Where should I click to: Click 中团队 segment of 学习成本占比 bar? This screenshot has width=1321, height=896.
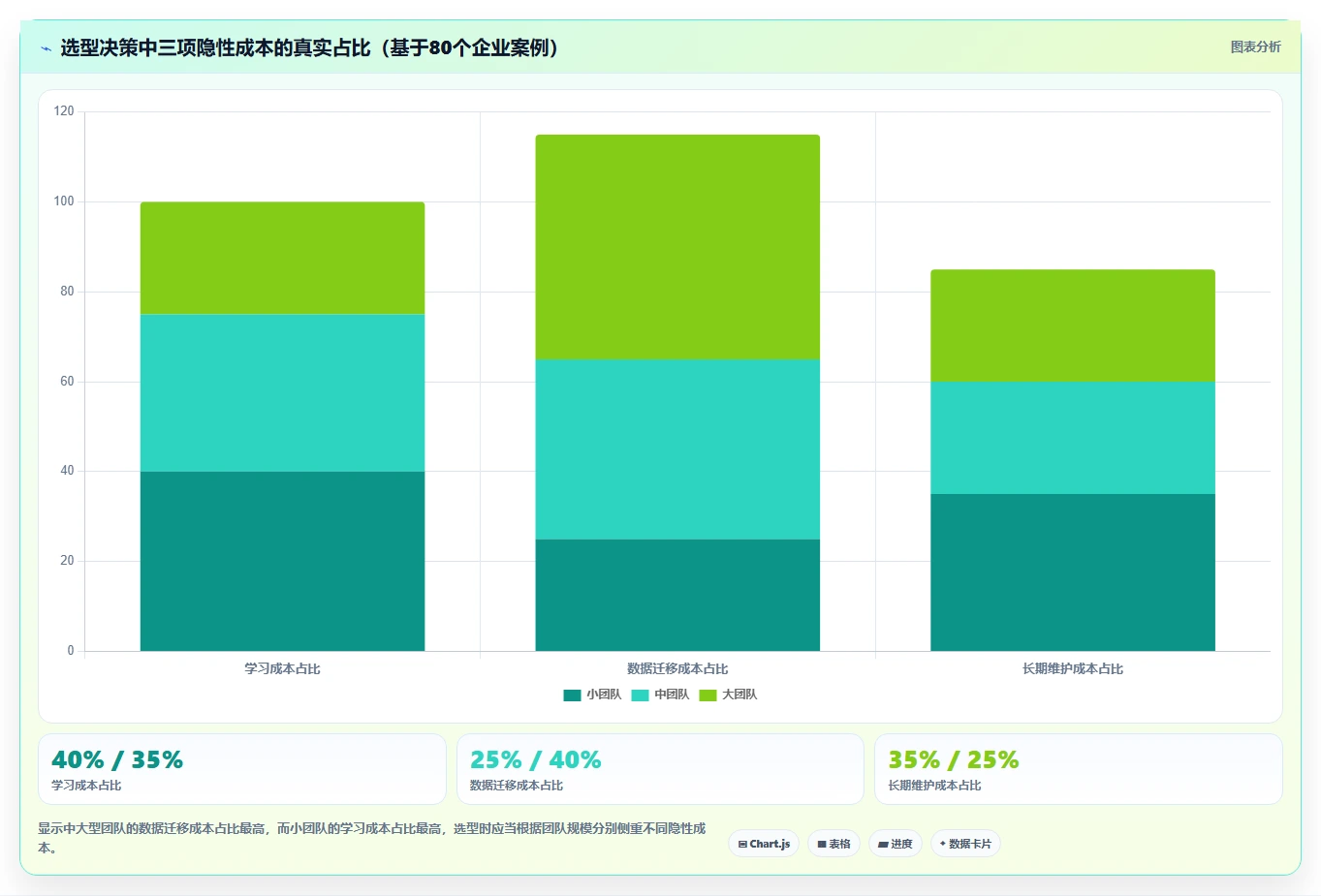[x=282, y=392]
